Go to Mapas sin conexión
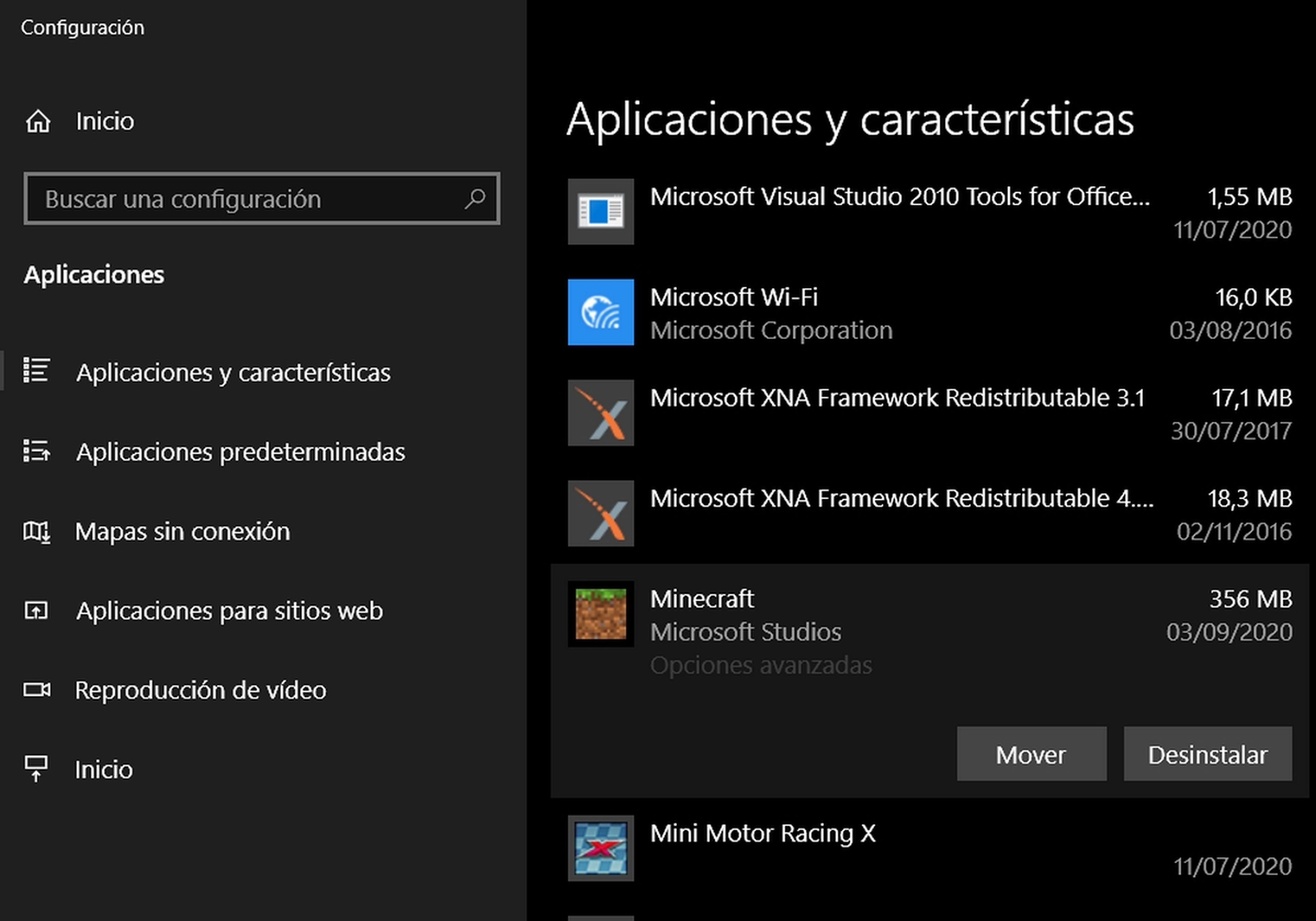The width and height of the screenshot is (1316, 921). click(182, 532)
